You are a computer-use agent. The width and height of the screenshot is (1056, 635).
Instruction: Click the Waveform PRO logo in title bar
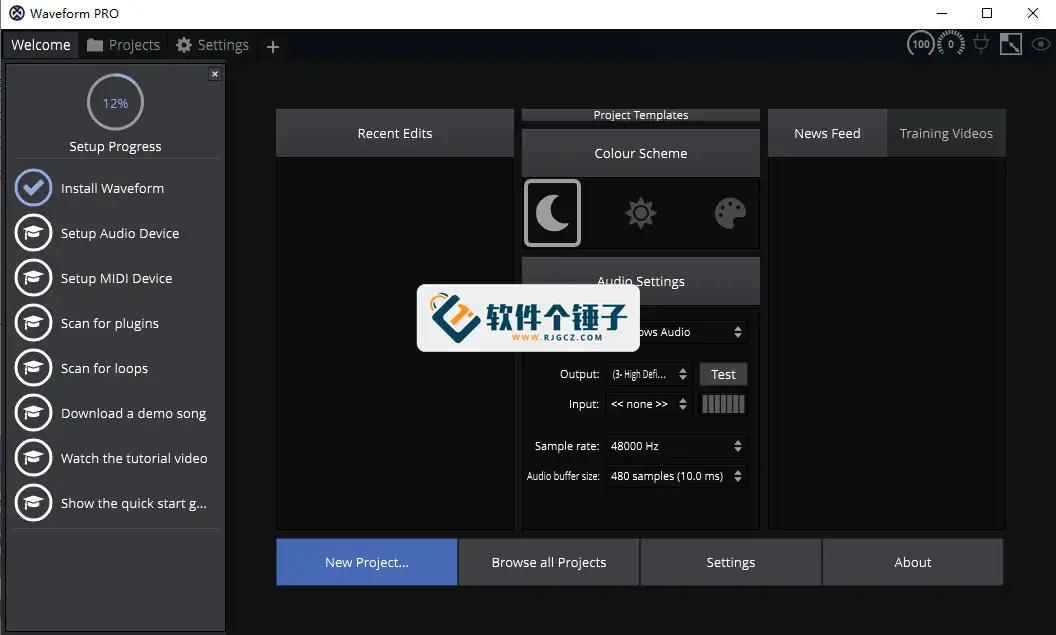pyautogui.click(x=17, y=13)
